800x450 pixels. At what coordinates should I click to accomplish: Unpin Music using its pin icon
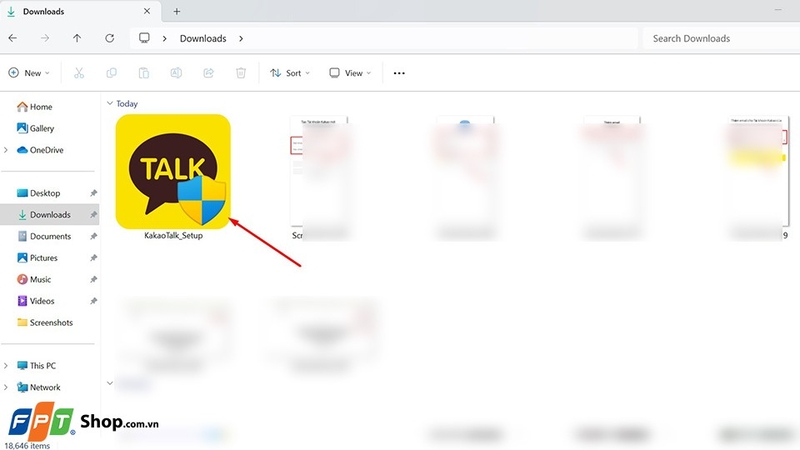pyautogui.click(x=93, y=280)
